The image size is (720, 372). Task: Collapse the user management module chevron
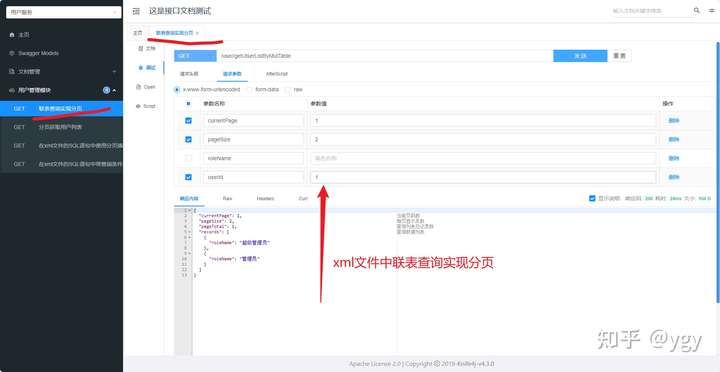tap(114, 90)
